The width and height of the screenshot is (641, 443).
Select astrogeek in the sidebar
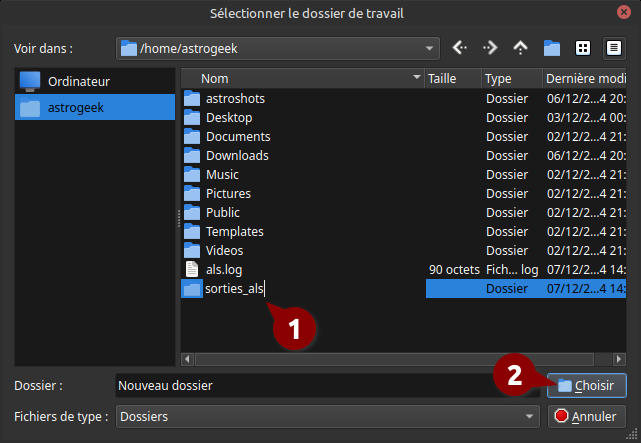pyautogui.click(x=95, y=107)
